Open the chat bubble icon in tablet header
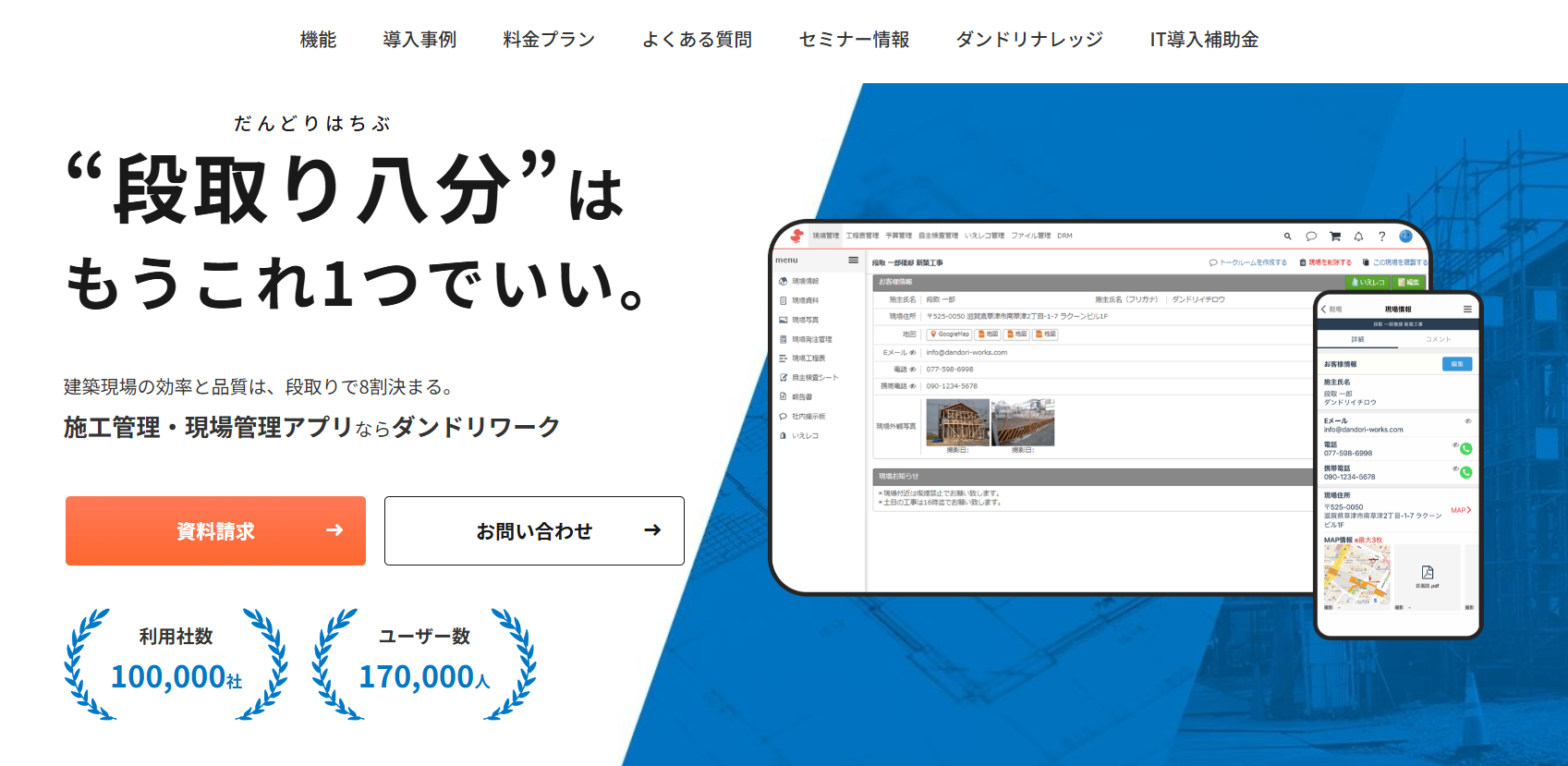The width and height of the screenshot is (1568, 766). tap(1310, 237)
